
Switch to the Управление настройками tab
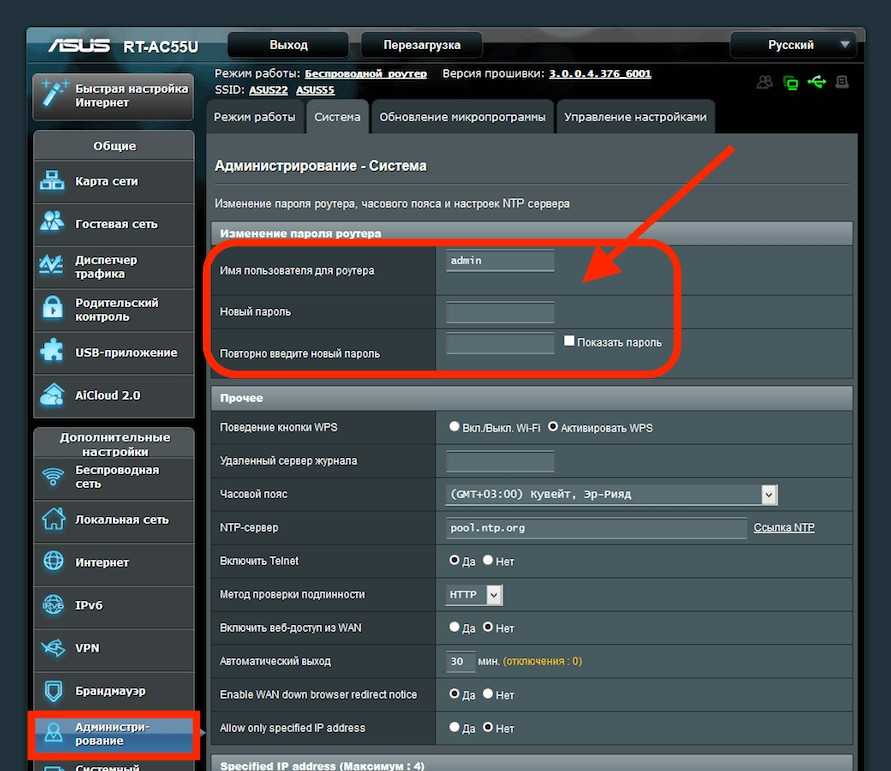tap(635, 117)
